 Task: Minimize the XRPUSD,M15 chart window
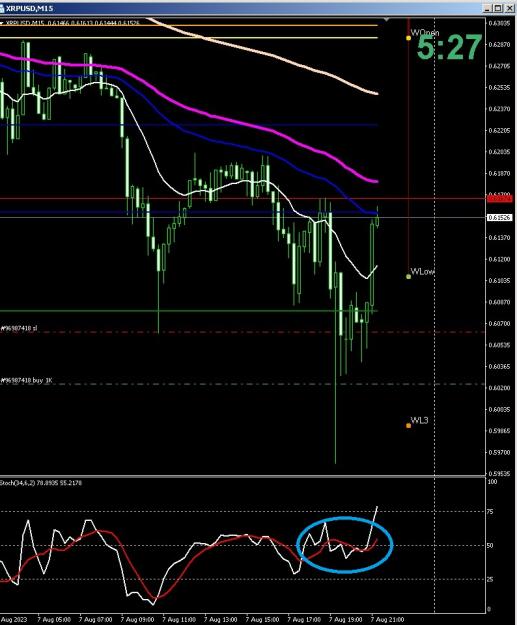click(x=488, y=8)
